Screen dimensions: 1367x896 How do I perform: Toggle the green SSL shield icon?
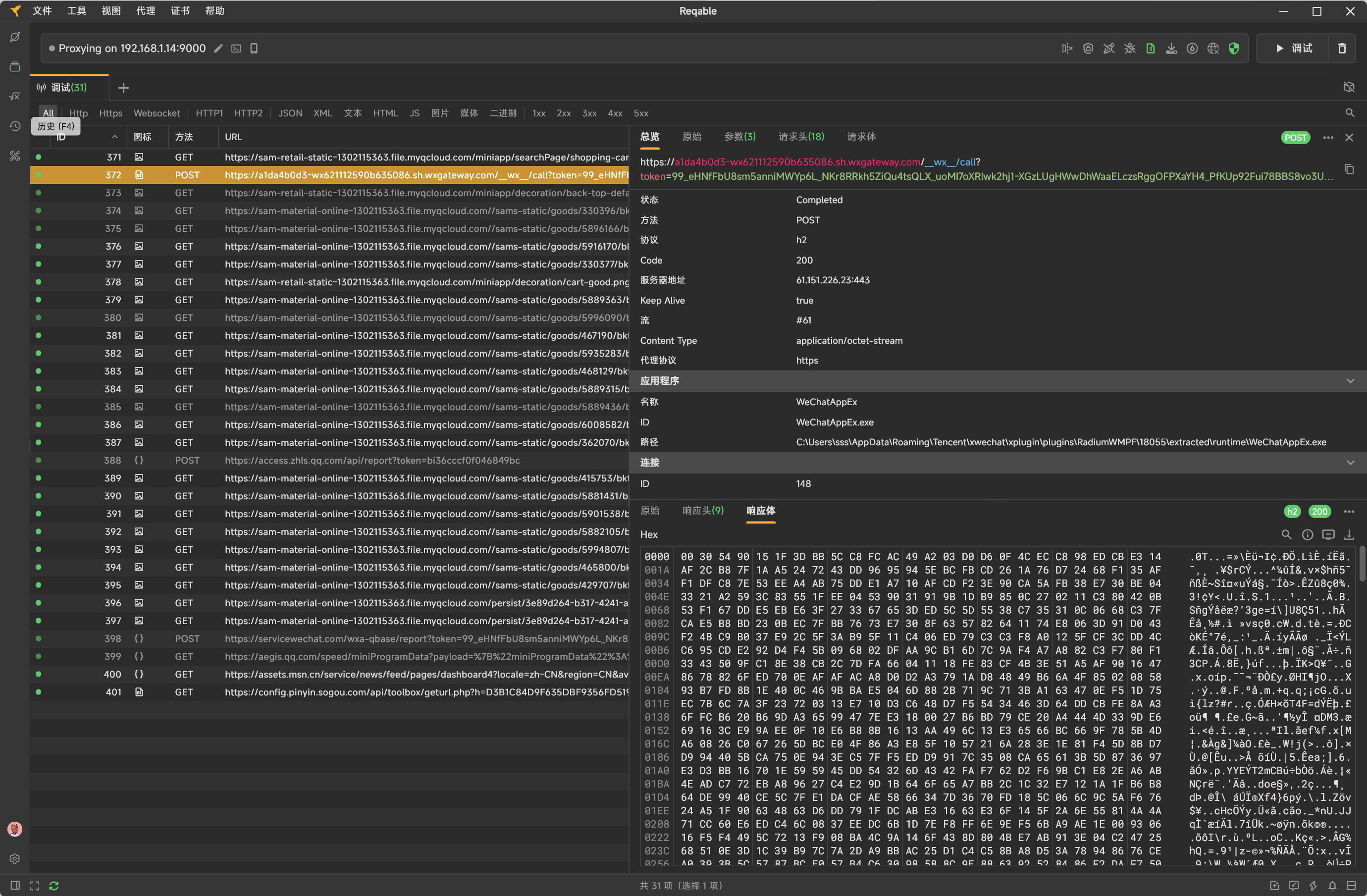point(1234,48)
